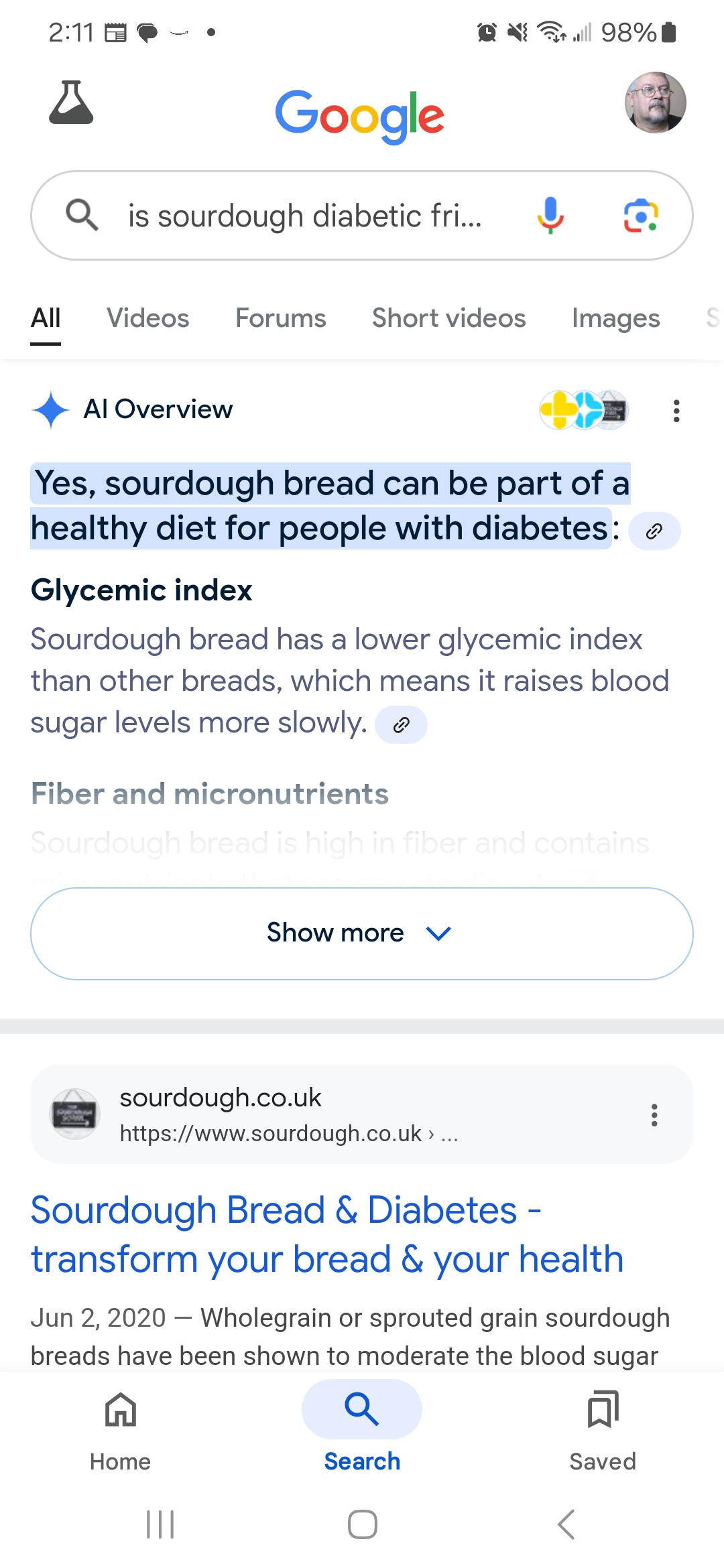This screenshot has width=724, height=1568.
Task: Open the Images results tab
Action: click(x=615, y=318)
